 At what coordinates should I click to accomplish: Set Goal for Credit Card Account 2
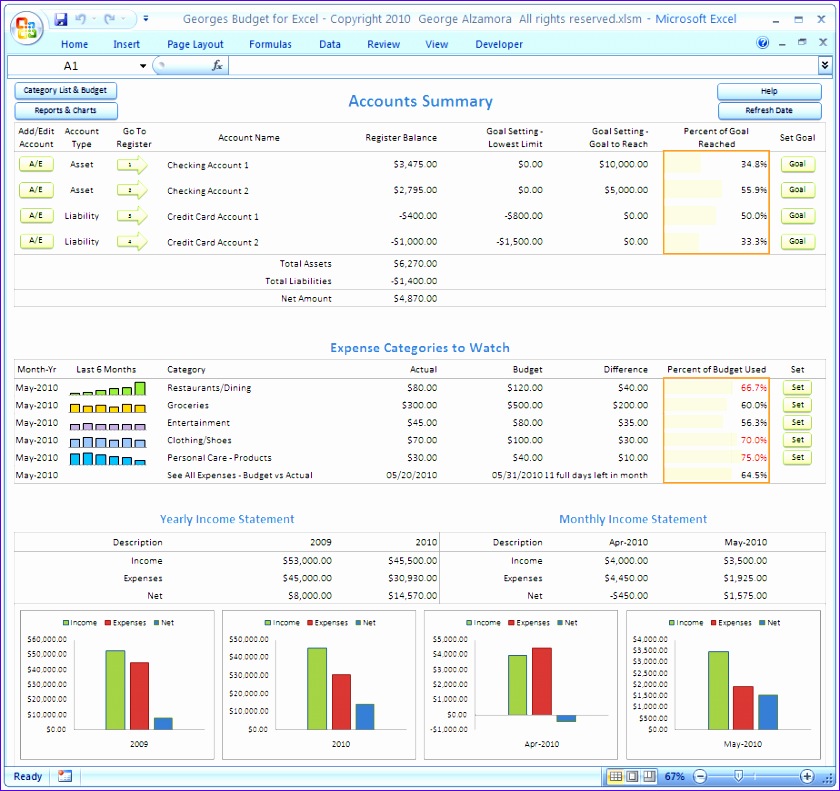[797, 242]
